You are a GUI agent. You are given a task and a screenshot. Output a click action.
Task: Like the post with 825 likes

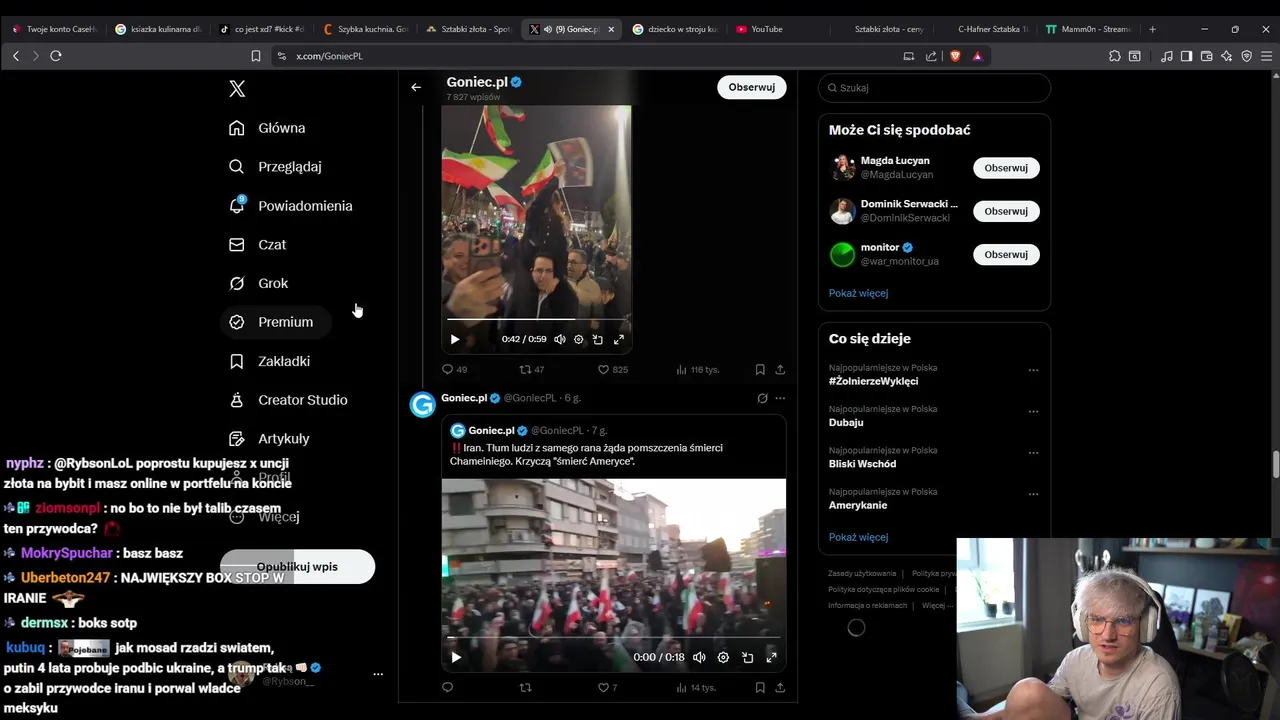612,370
